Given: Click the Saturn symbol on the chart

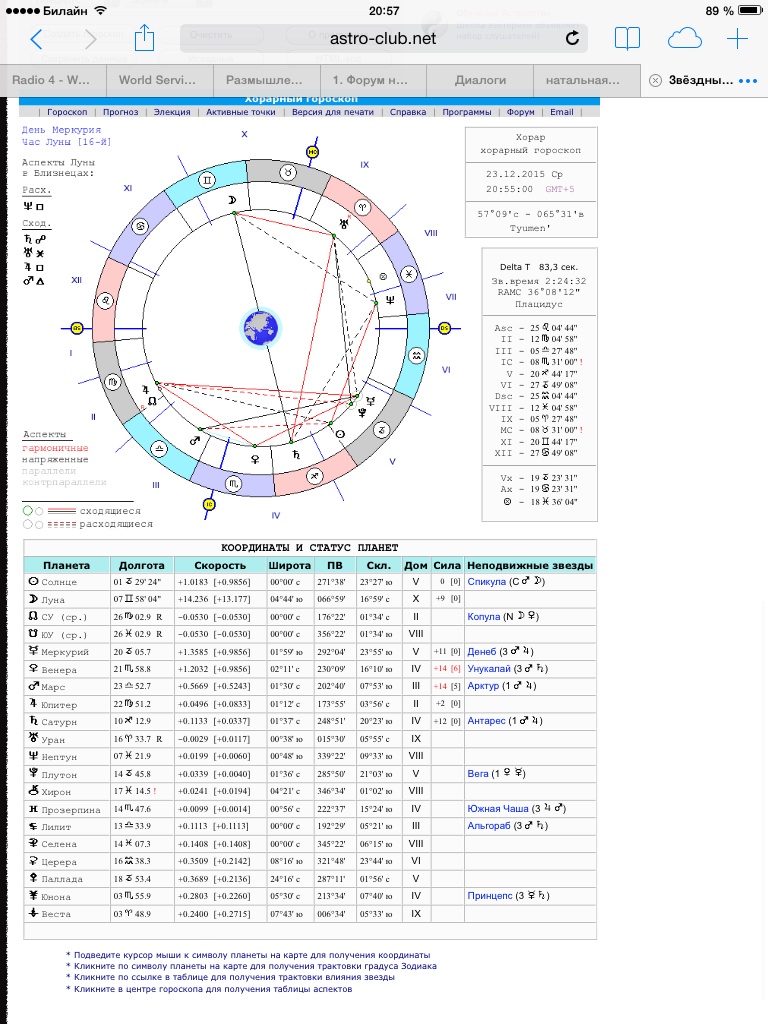Looking at the screenshot, I should click(x=296, y=454).
